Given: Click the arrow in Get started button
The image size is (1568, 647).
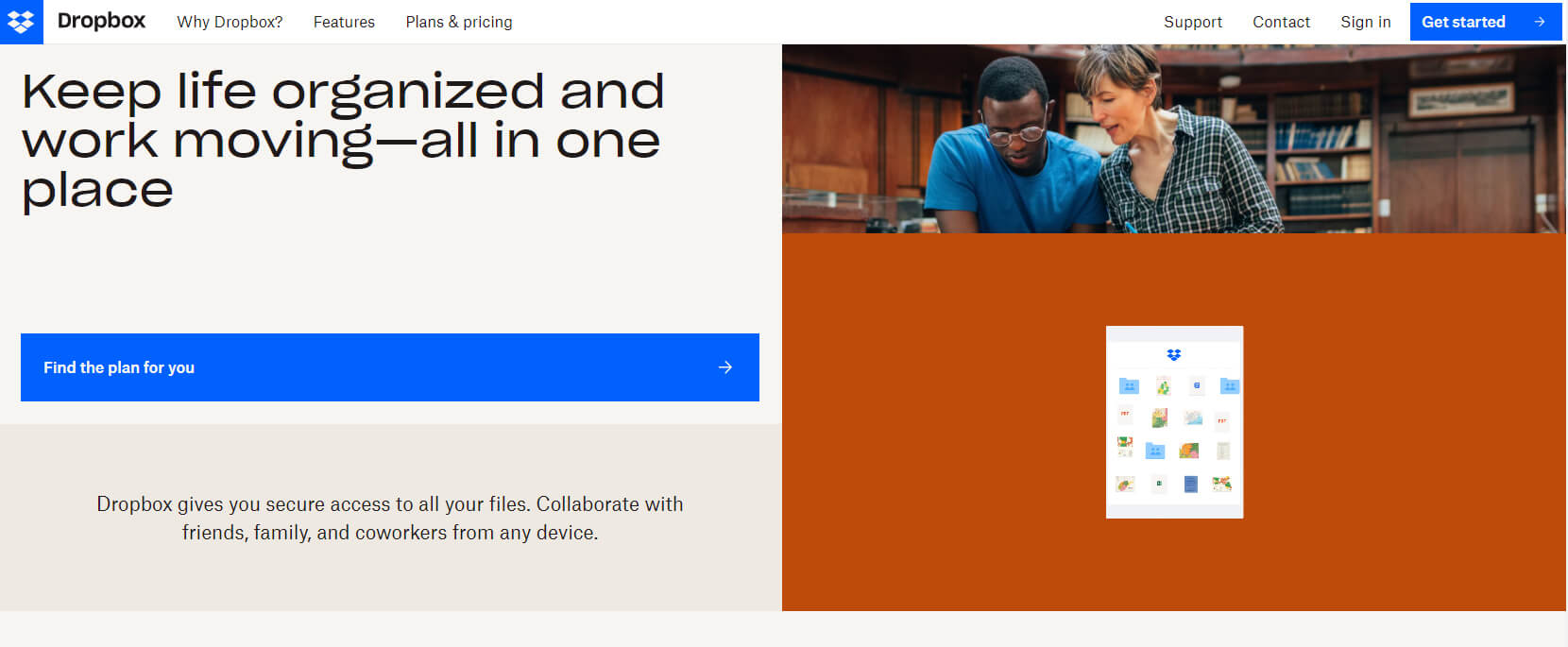Looking at the screenshot, I should 1540,22.
